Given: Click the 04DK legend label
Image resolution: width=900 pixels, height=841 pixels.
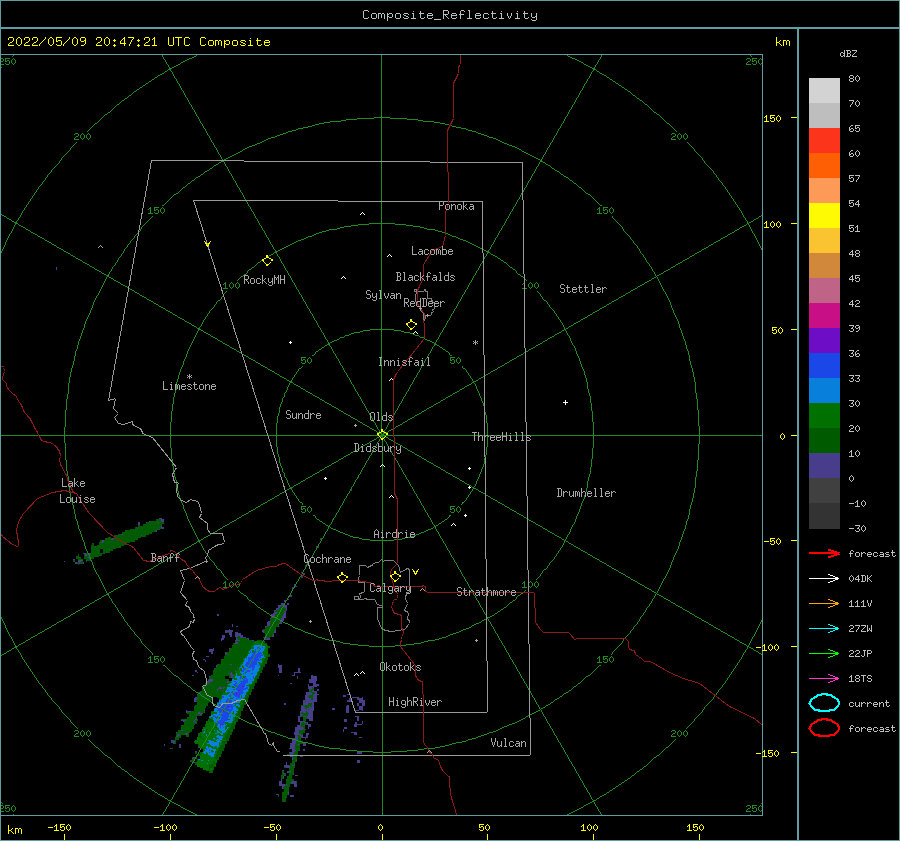Looking at the screenshot, I should click(x=860, y=578).
